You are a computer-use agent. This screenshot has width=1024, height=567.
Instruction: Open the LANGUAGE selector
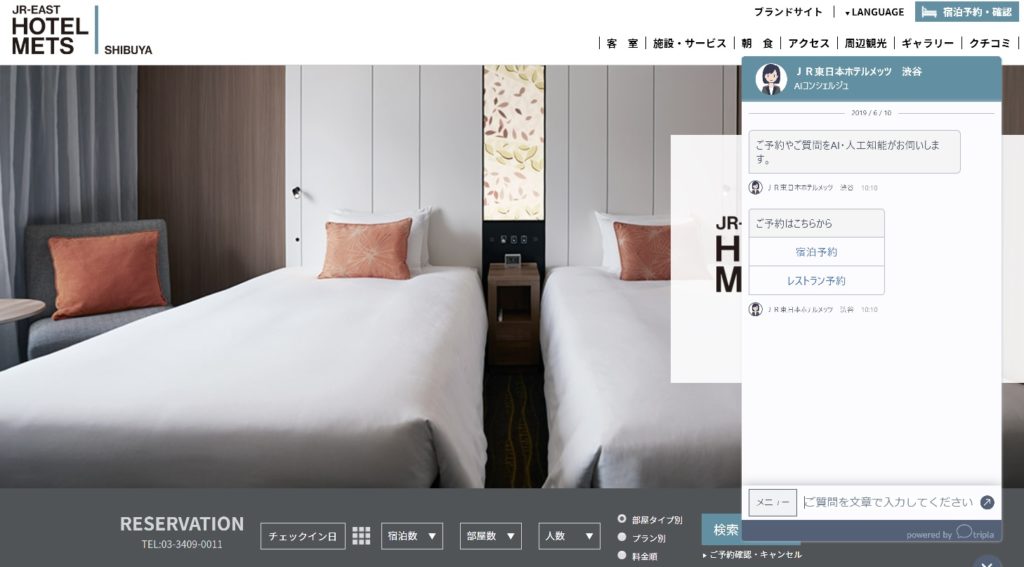click(874, 12)
